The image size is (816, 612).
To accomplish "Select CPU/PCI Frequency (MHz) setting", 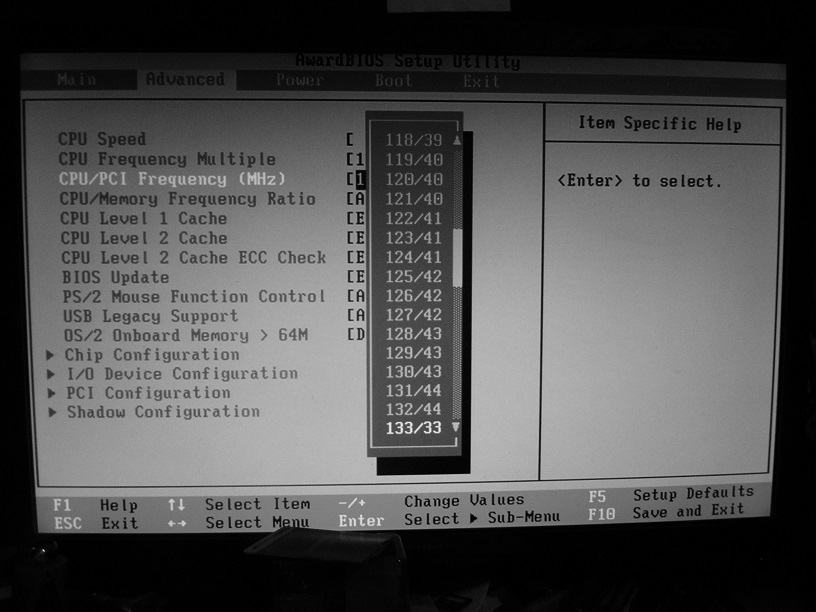I will coord(172,178).
